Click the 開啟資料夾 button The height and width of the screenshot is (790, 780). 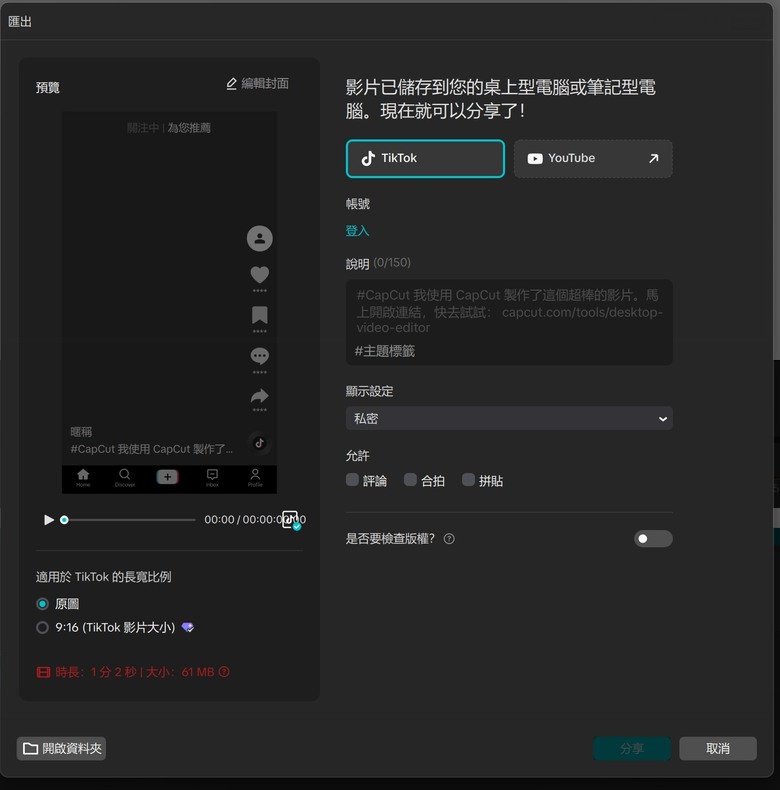pyautogui.click(x=61, y=748)
